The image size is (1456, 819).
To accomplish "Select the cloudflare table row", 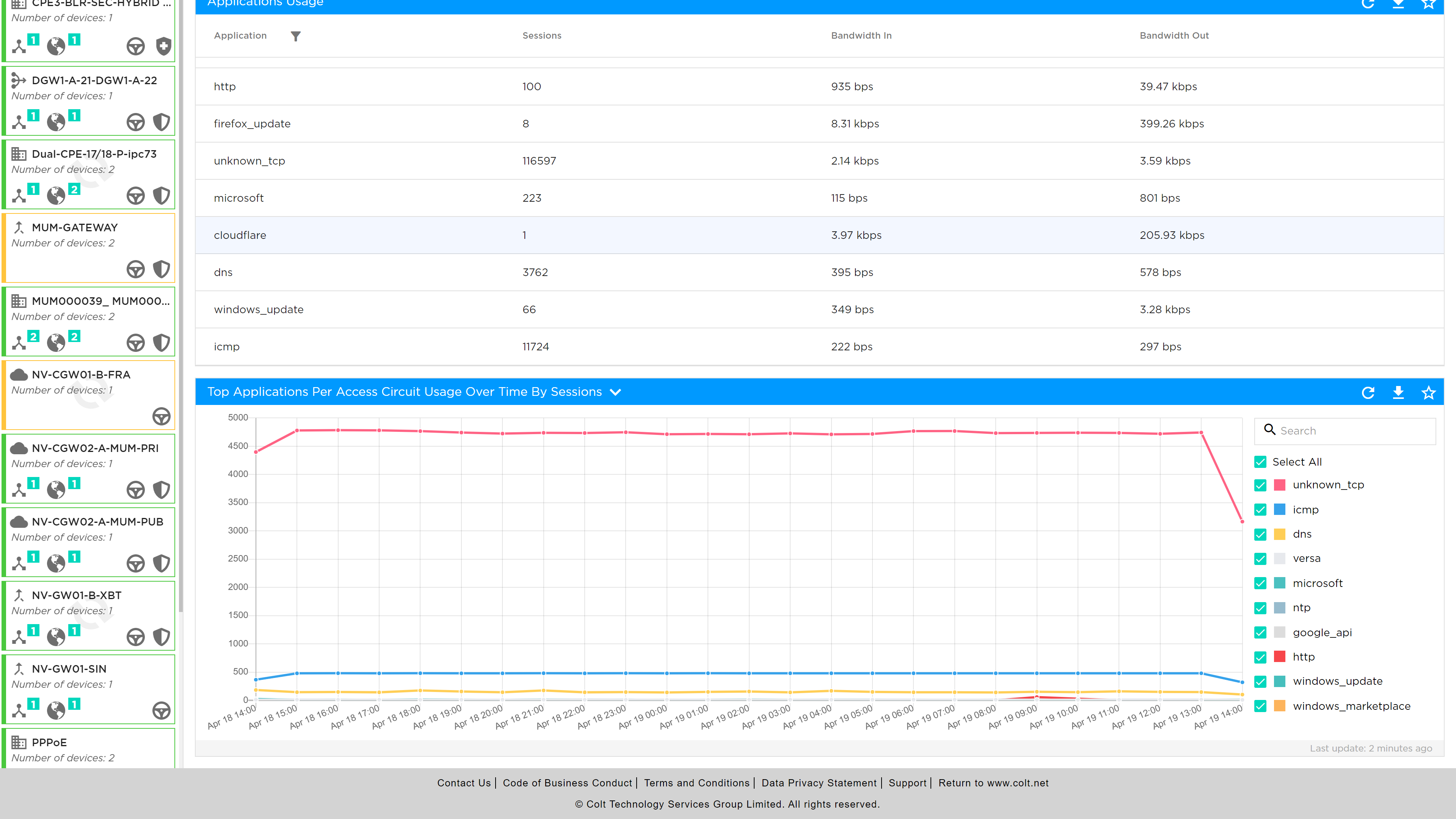I will [x=819, y=235].
